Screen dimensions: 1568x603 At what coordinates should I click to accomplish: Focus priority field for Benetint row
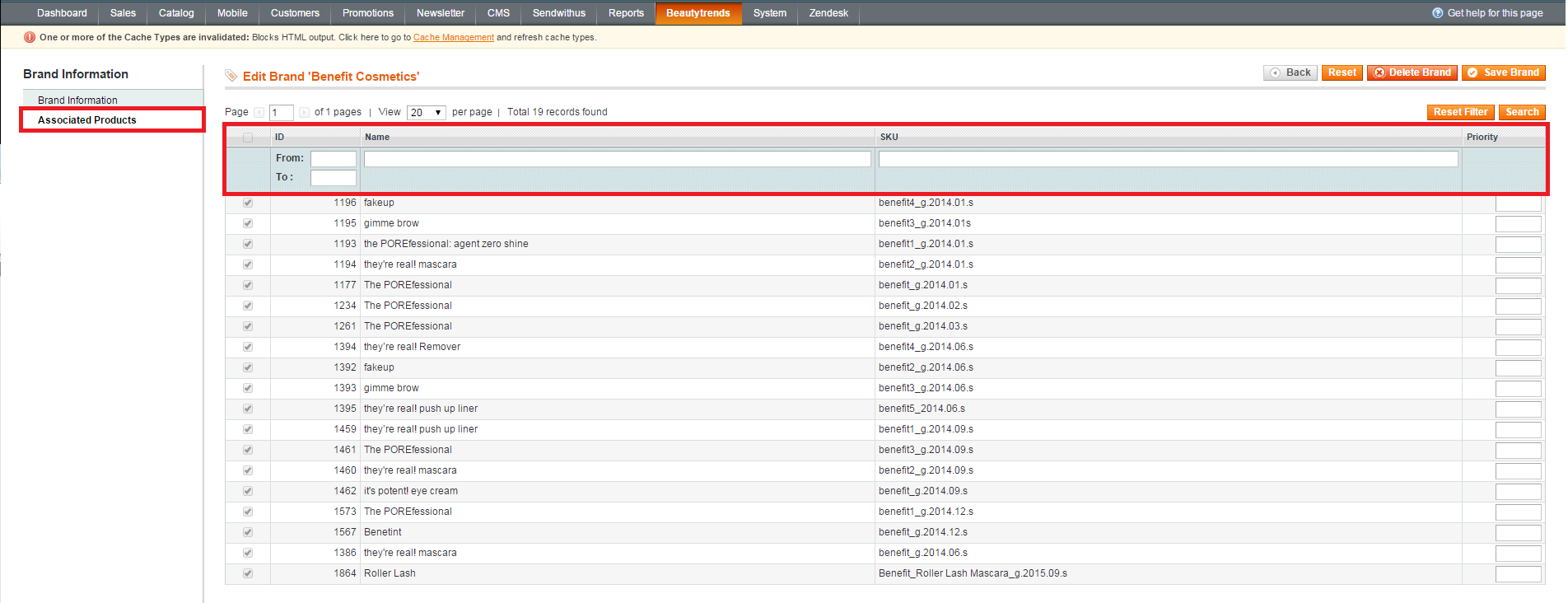pos(1519,533)
